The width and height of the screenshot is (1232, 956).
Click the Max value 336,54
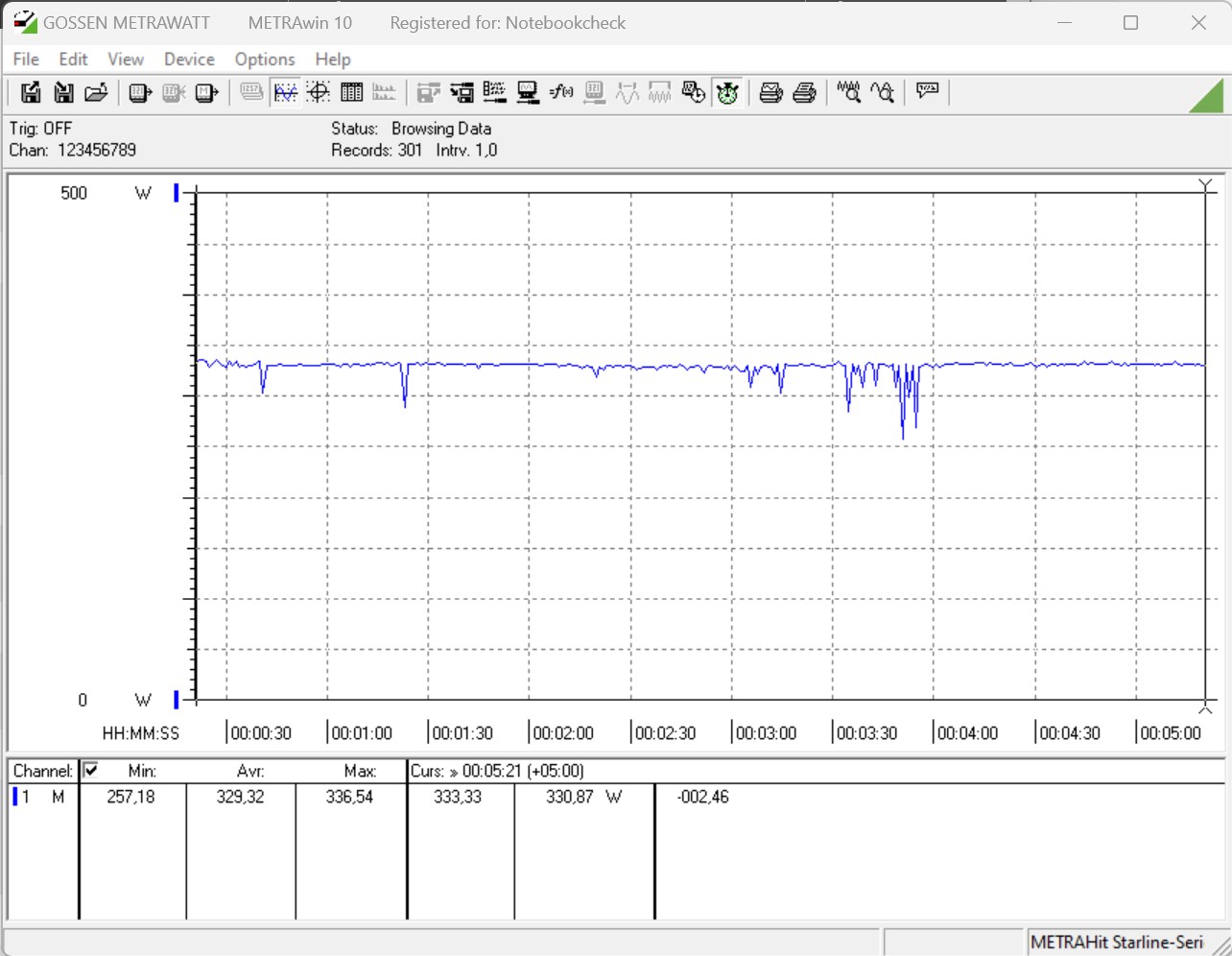[x=349, y=797]
